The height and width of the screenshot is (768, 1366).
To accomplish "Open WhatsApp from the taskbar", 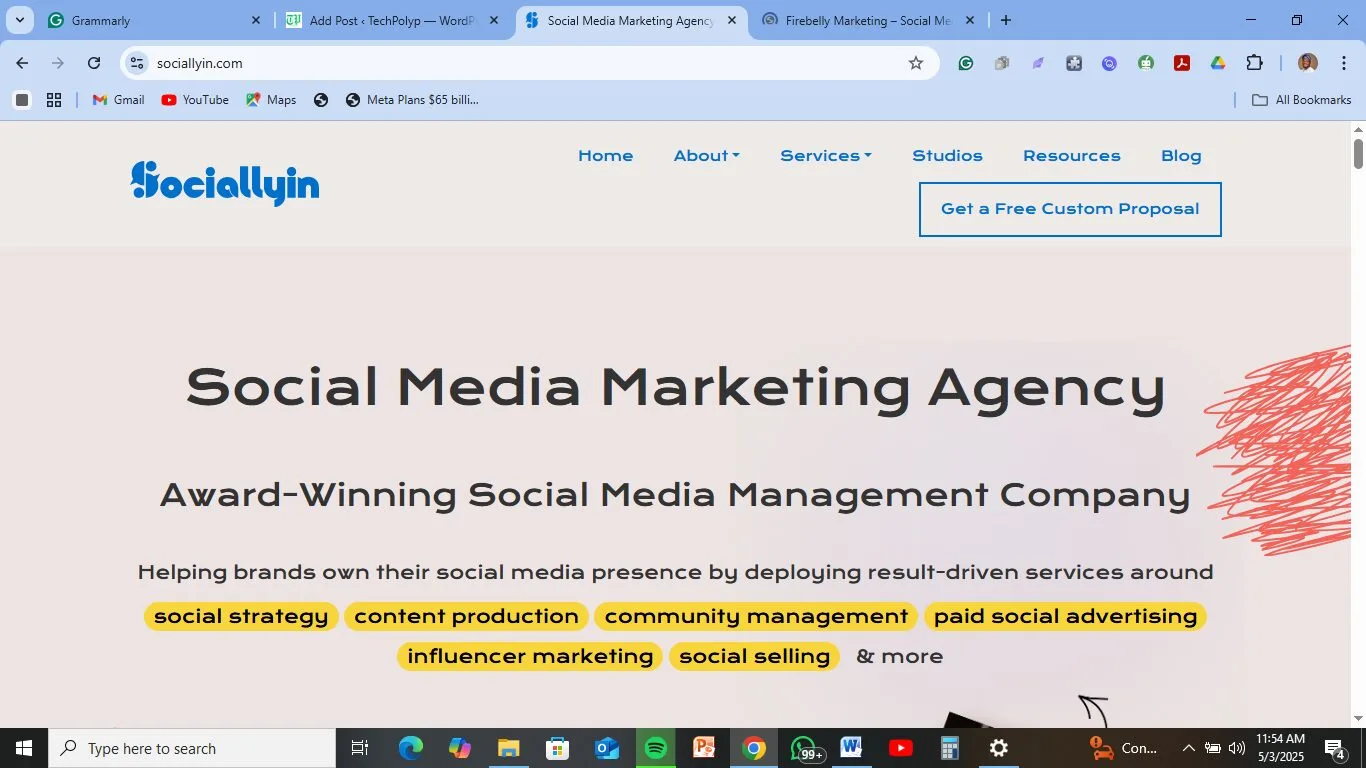I will 805,748.
